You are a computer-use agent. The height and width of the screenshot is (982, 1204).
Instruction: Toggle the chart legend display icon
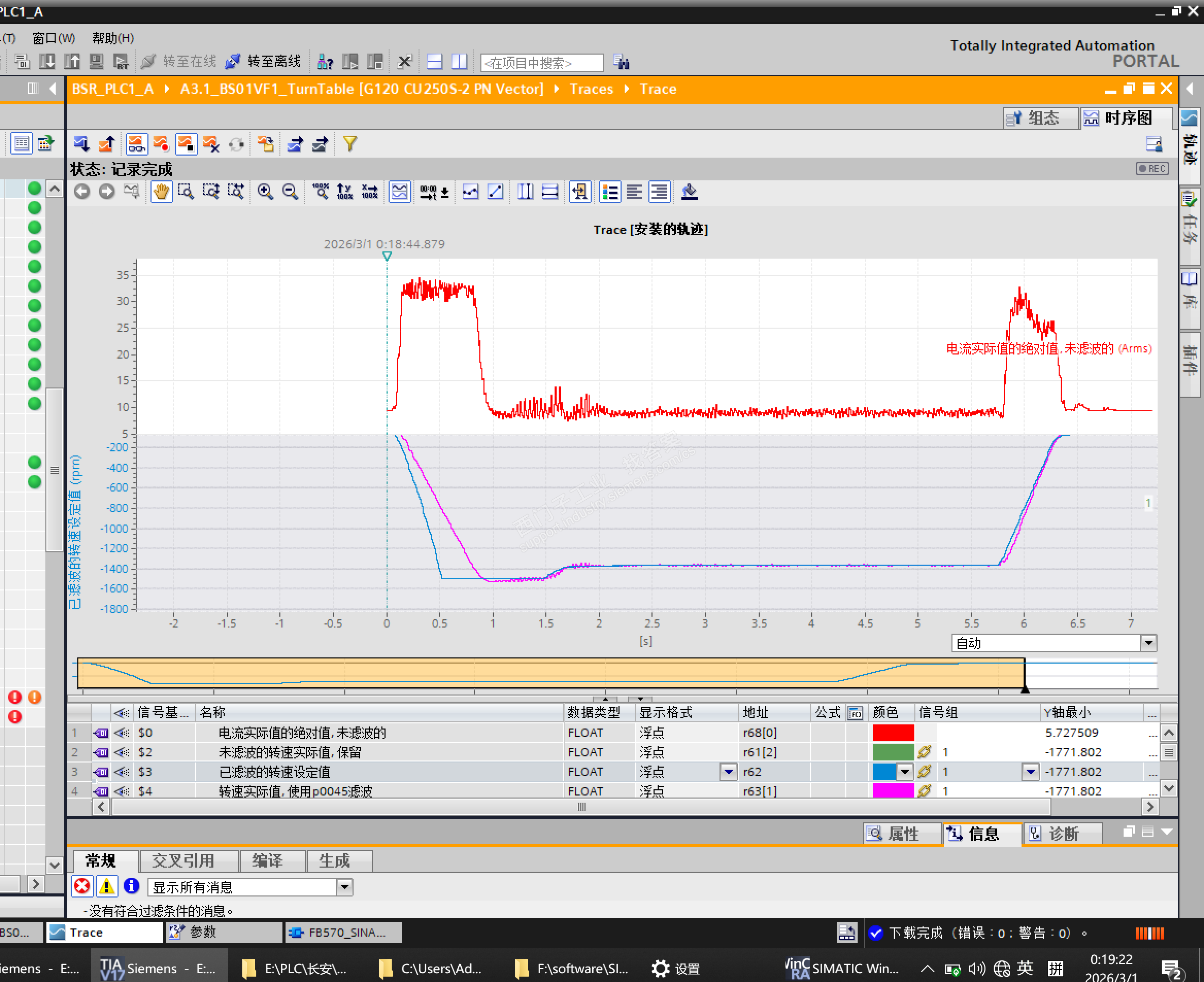click(x=610, y=192)
